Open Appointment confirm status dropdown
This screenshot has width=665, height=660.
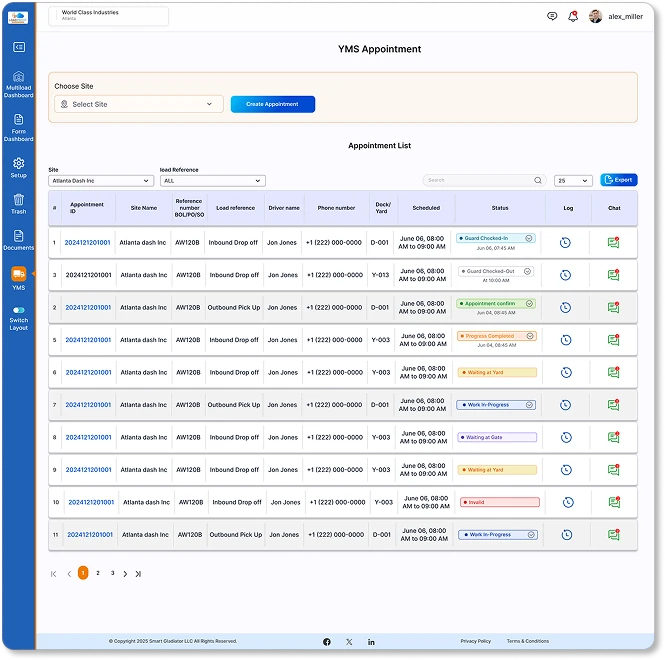[496, 304]
